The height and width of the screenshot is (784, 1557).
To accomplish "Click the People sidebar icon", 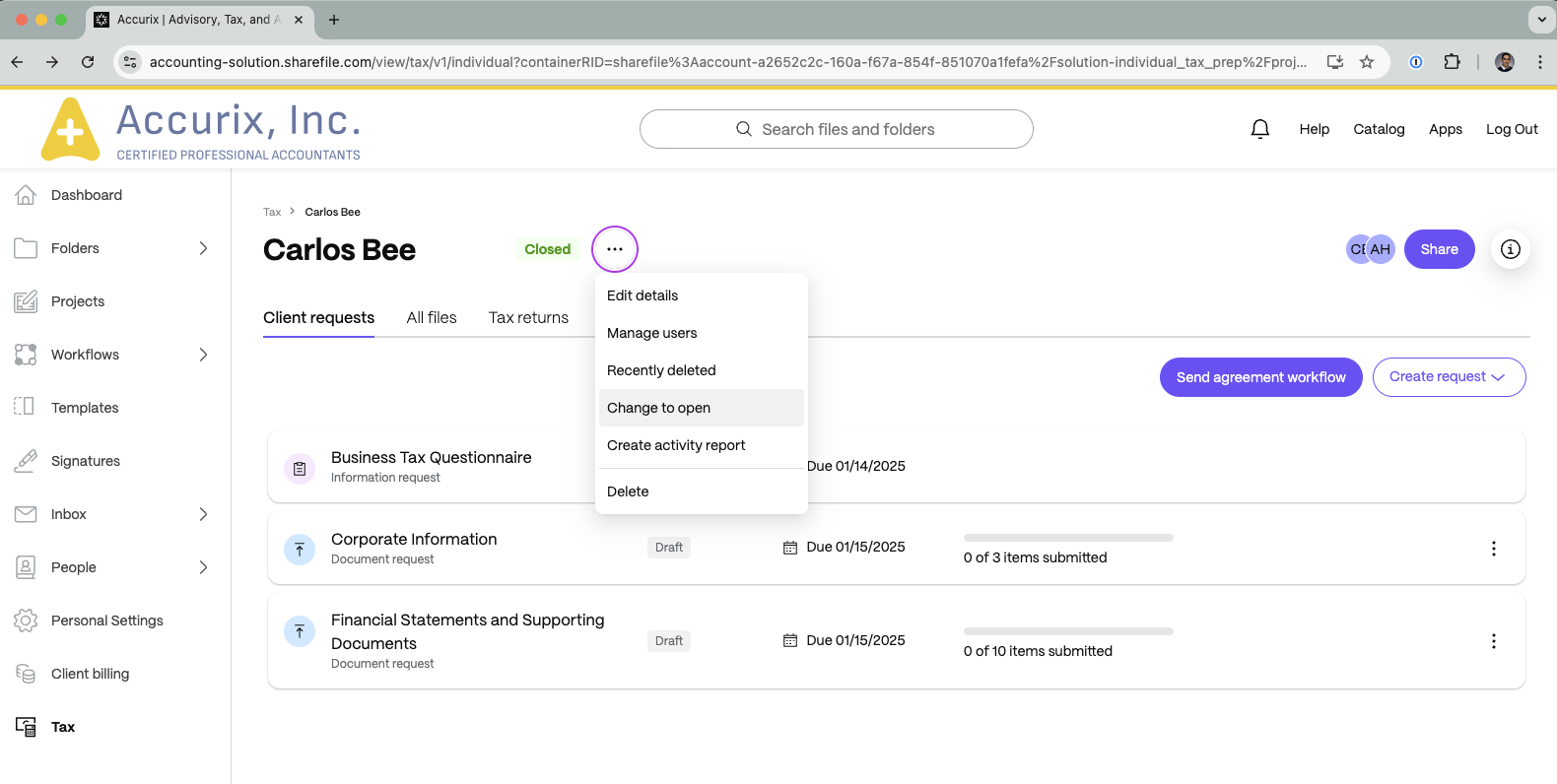I will [x=26, y=567].
